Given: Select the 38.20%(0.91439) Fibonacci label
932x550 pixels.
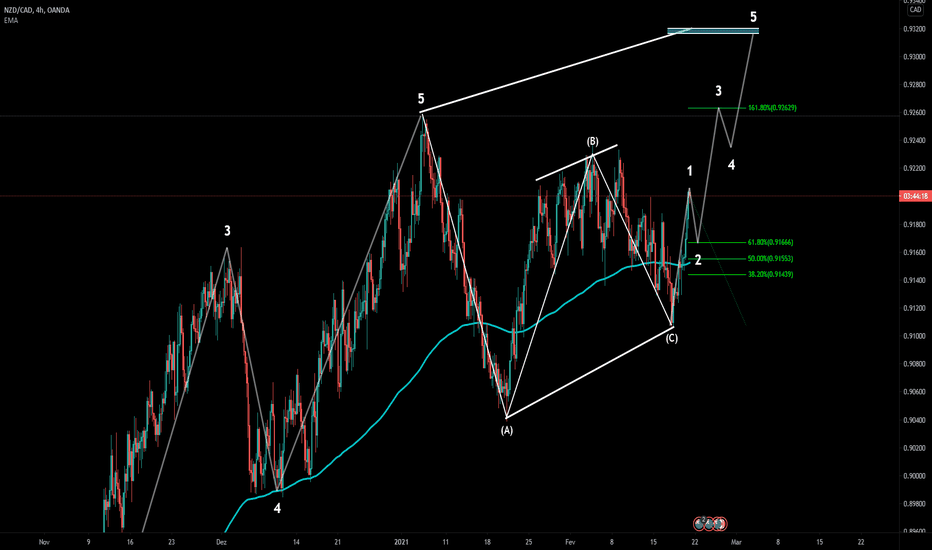Looking at the screenshot, I should (770, 275).
